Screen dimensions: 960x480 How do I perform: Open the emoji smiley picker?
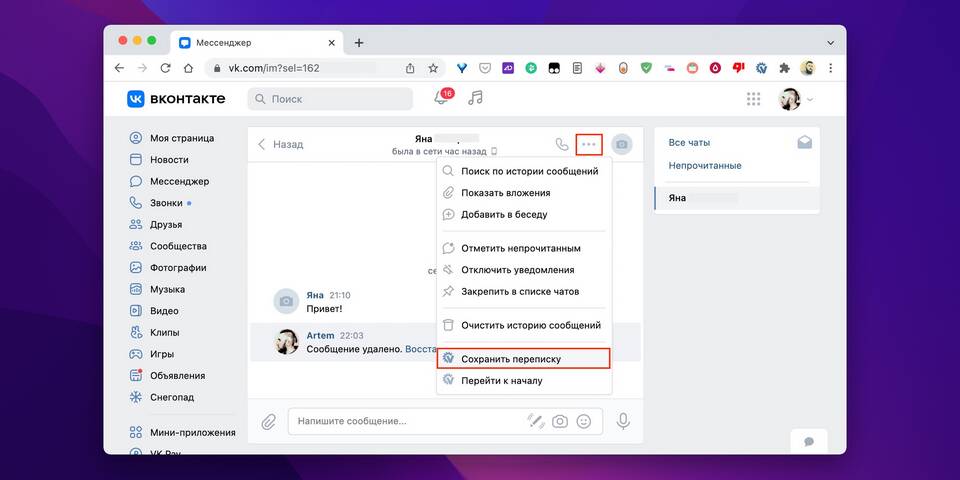(584, 421)
